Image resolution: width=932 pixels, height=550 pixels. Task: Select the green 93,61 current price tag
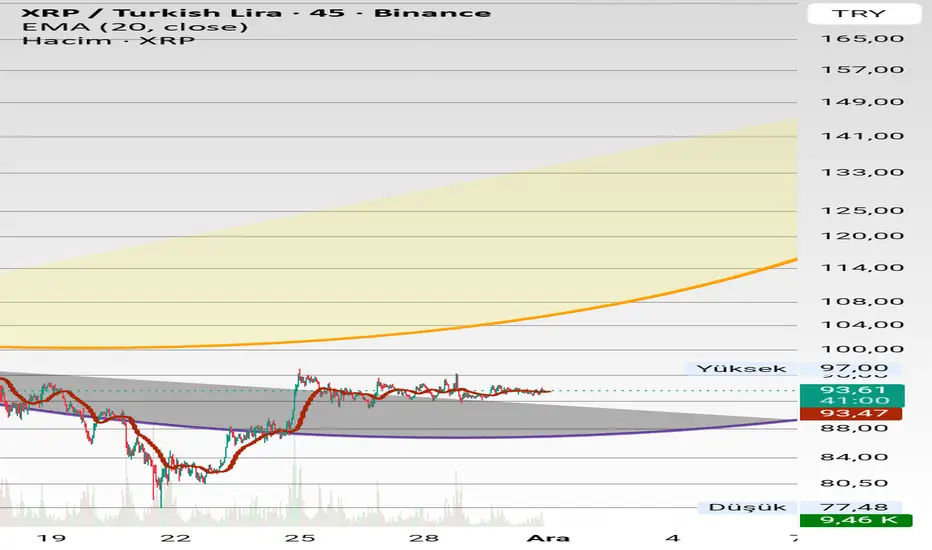tap(852, 395)
